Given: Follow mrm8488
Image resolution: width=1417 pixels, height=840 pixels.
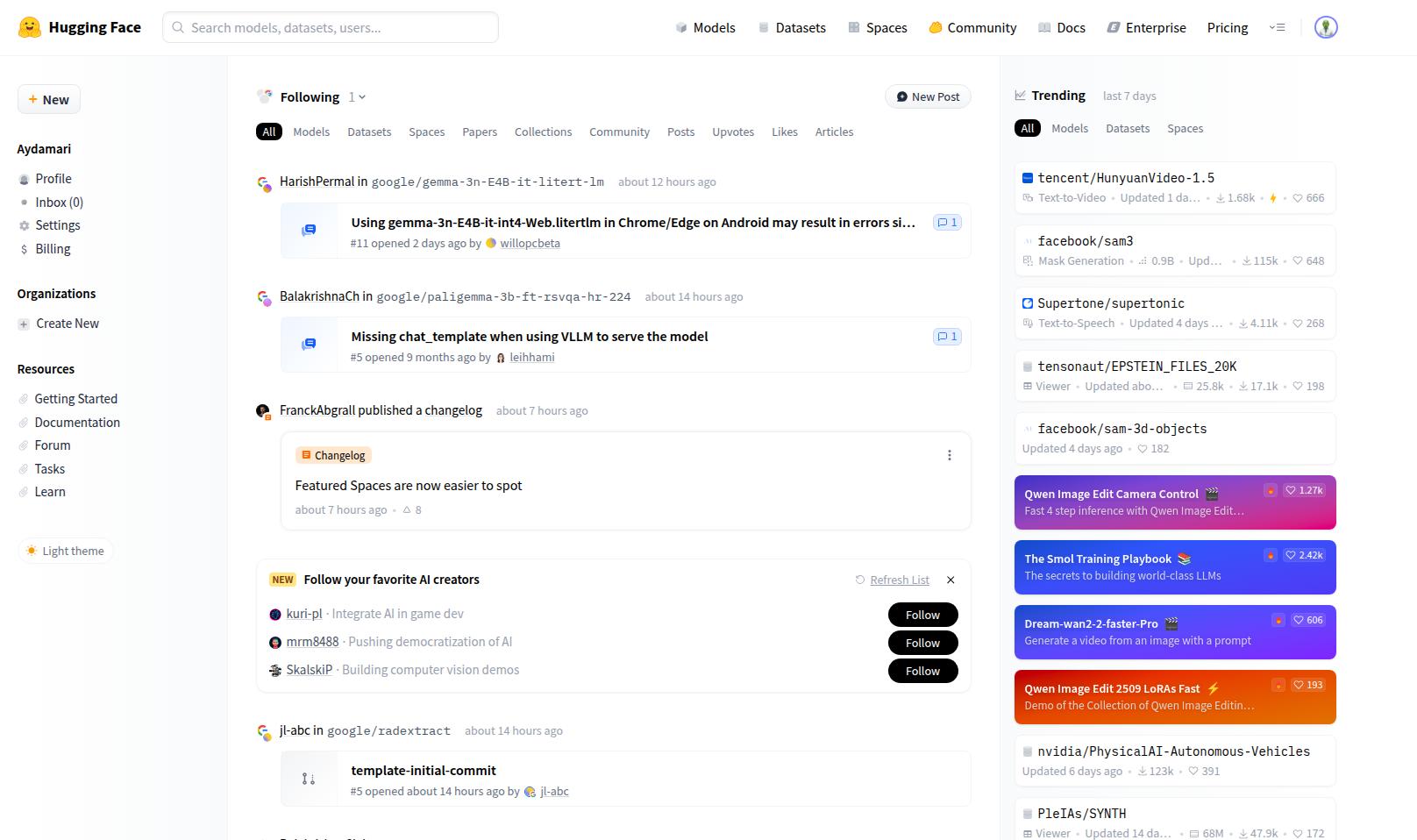Looking at the screenshot, I should (922, 643).
